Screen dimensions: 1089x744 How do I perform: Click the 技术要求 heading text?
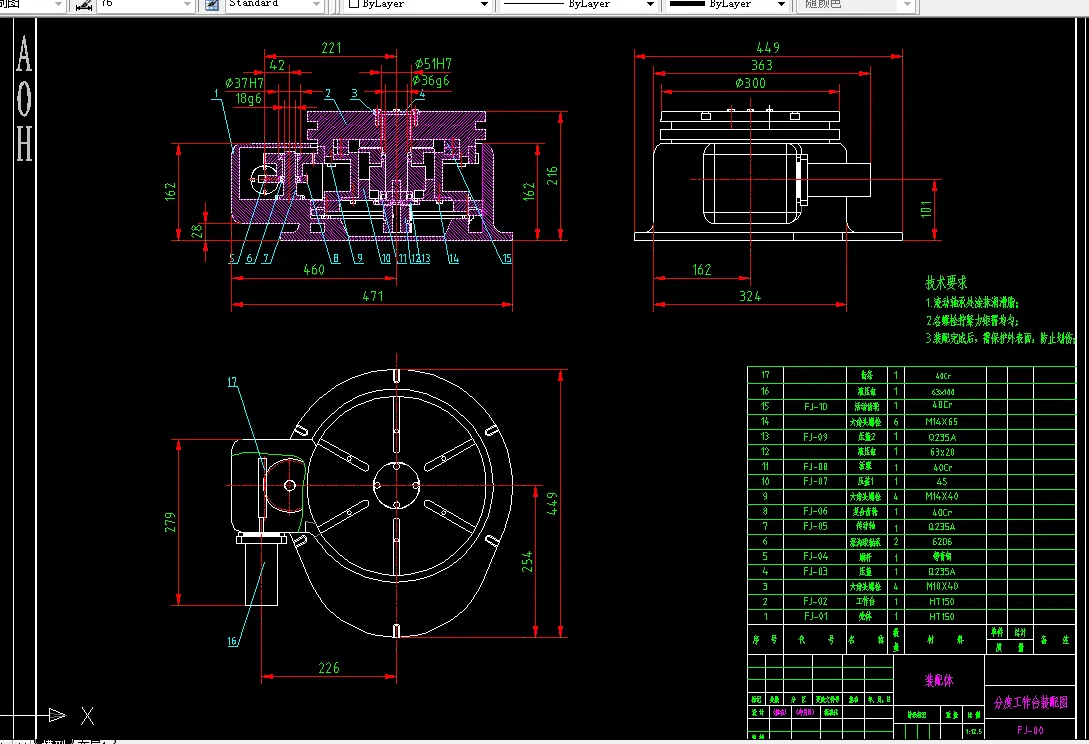[946, 283]
